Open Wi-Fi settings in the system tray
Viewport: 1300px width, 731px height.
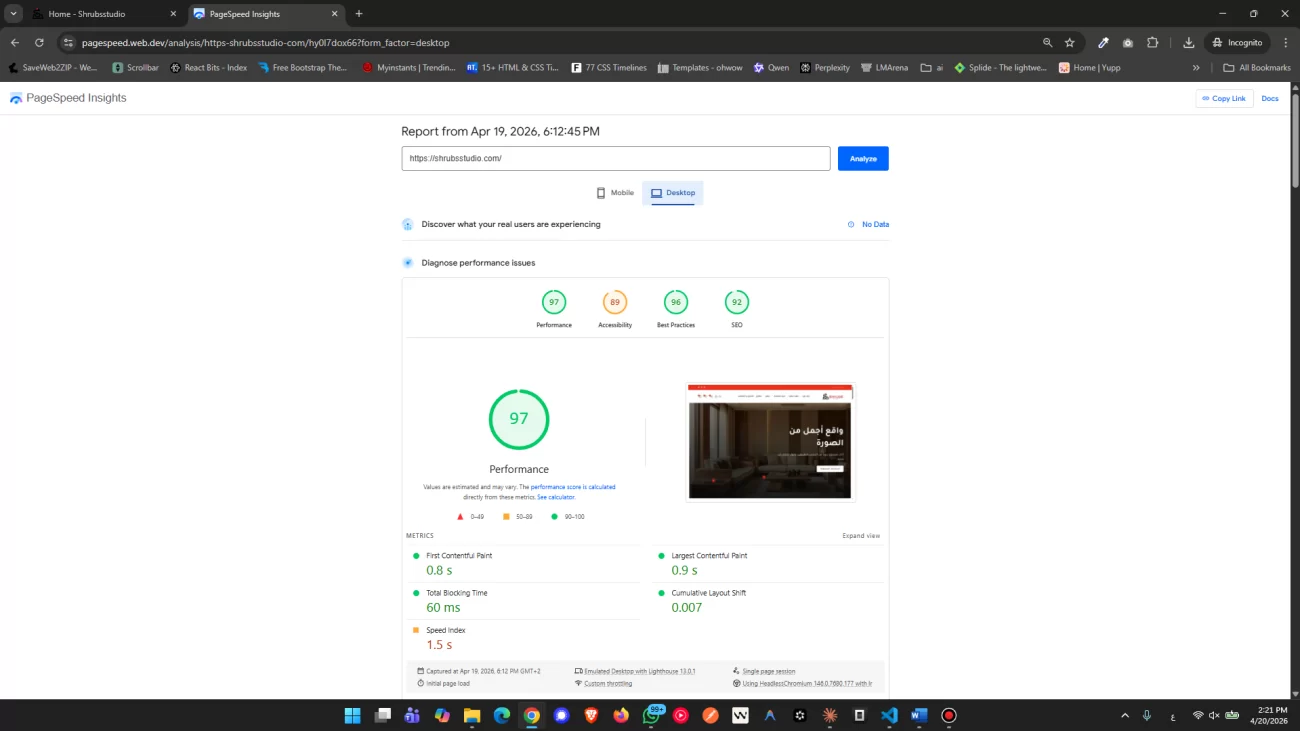1198,715
